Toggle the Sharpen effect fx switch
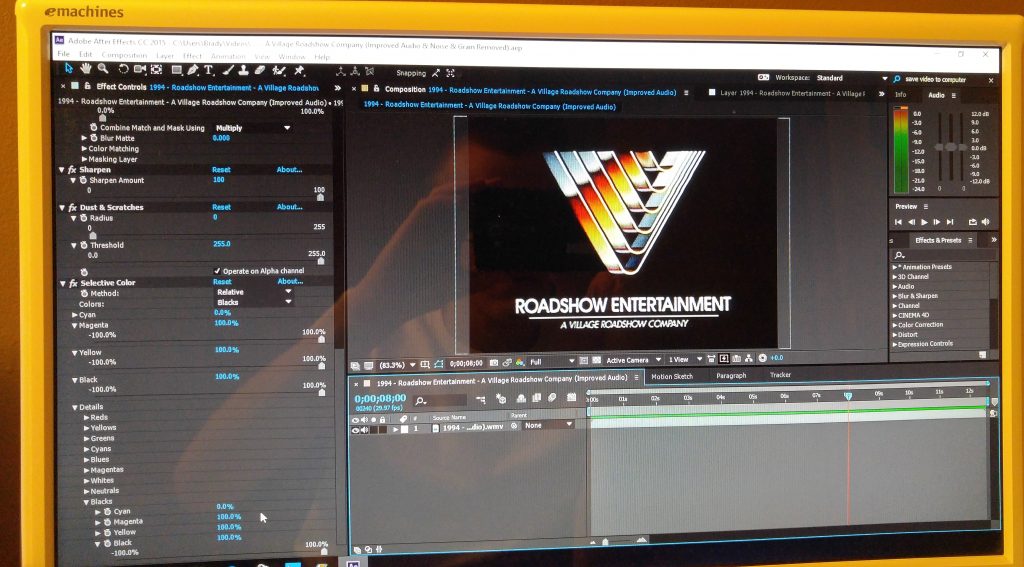The width and height of the screenshot is (1024, 567). 72,170
